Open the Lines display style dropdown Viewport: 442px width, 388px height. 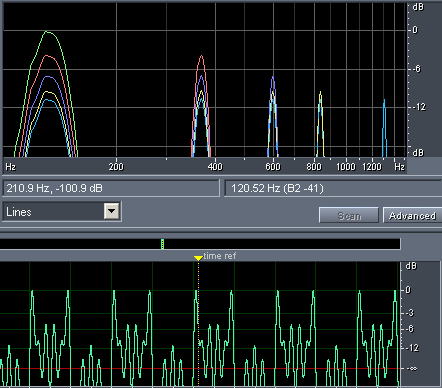pyautogui.click(x=111, y=211)
